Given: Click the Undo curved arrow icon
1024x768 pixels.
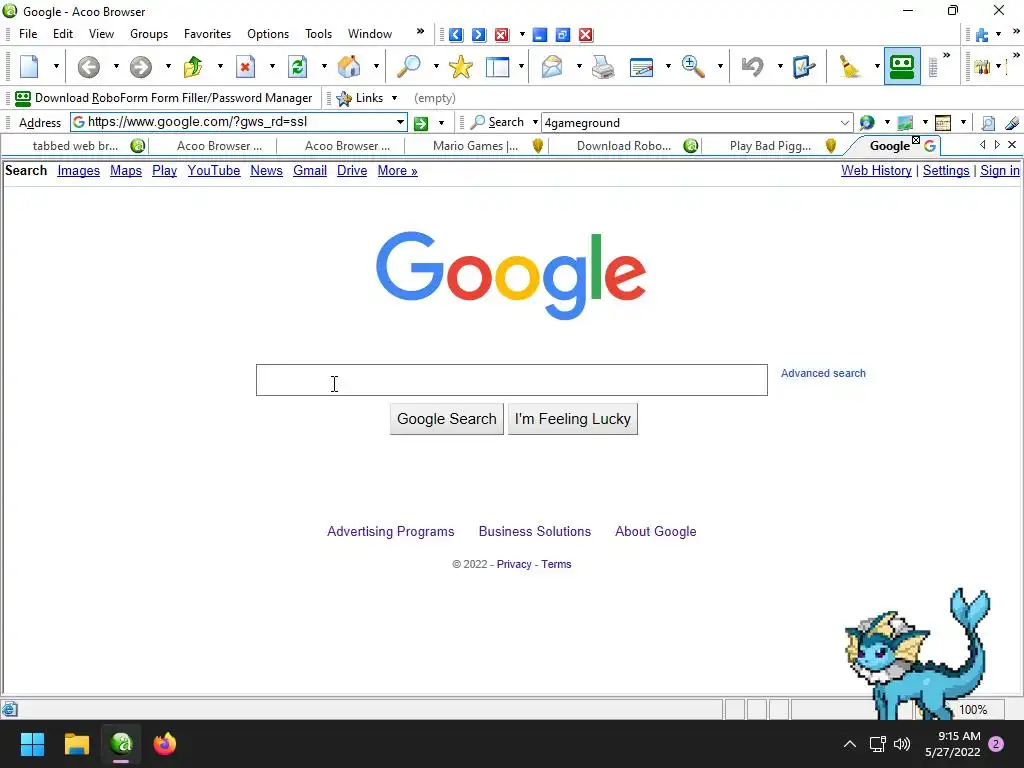Looking at the screenshot, I should (752, 67).
